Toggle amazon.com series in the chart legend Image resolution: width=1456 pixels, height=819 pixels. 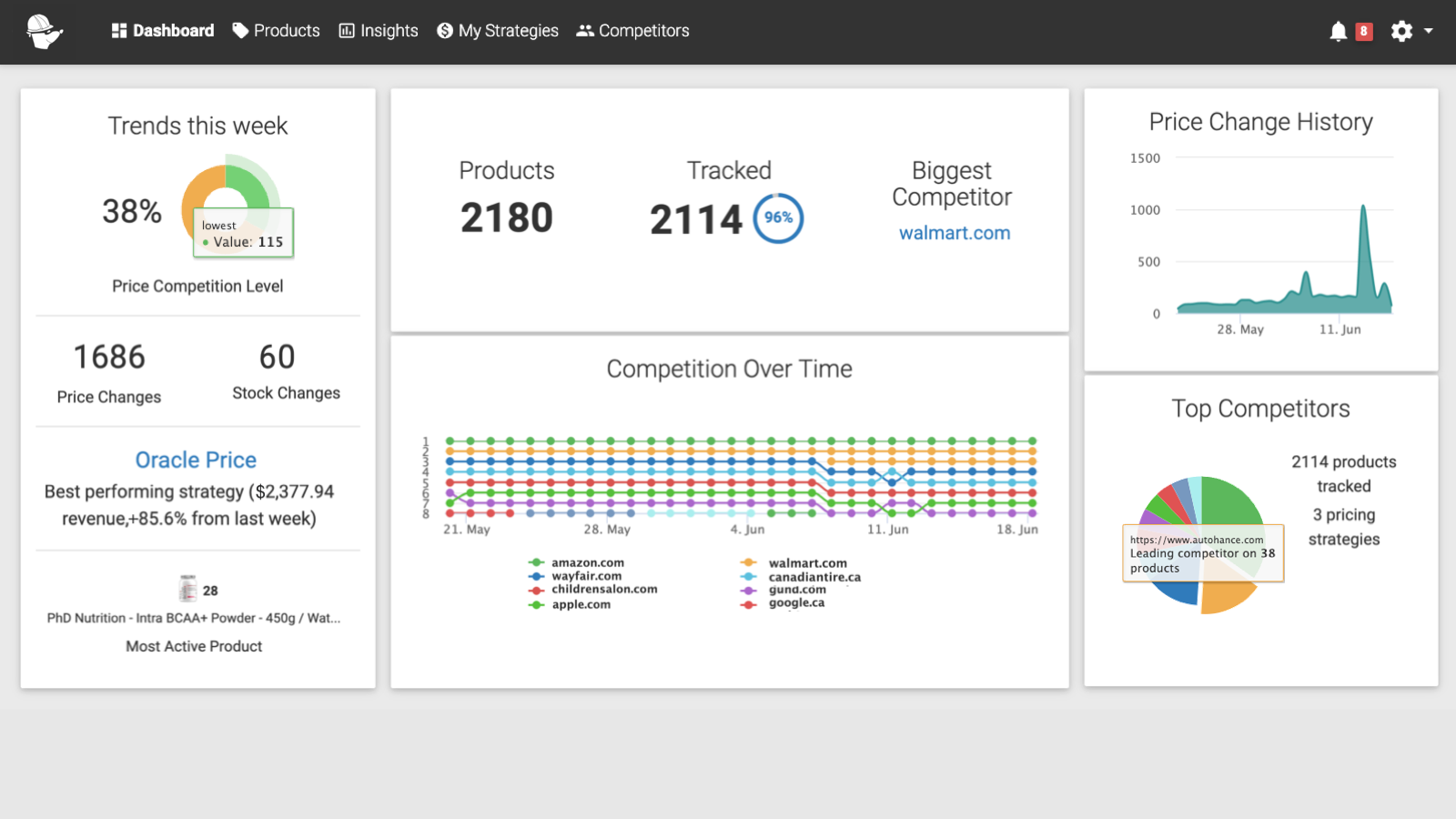pos(586,562)
